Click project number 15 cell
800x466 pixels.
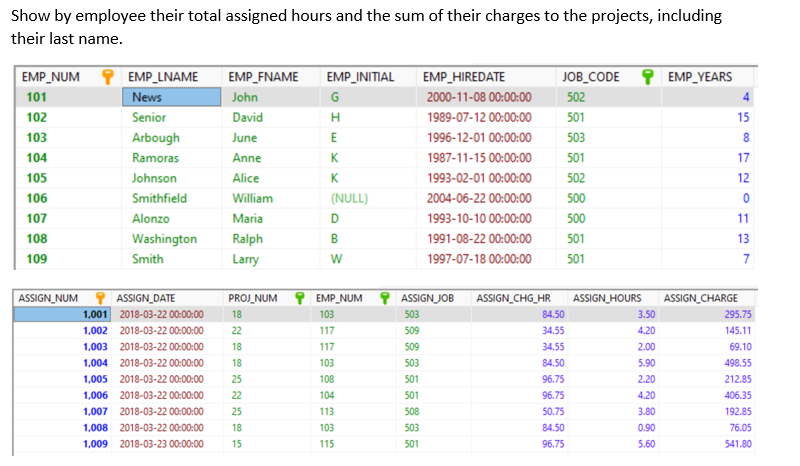tap(267, 444)
